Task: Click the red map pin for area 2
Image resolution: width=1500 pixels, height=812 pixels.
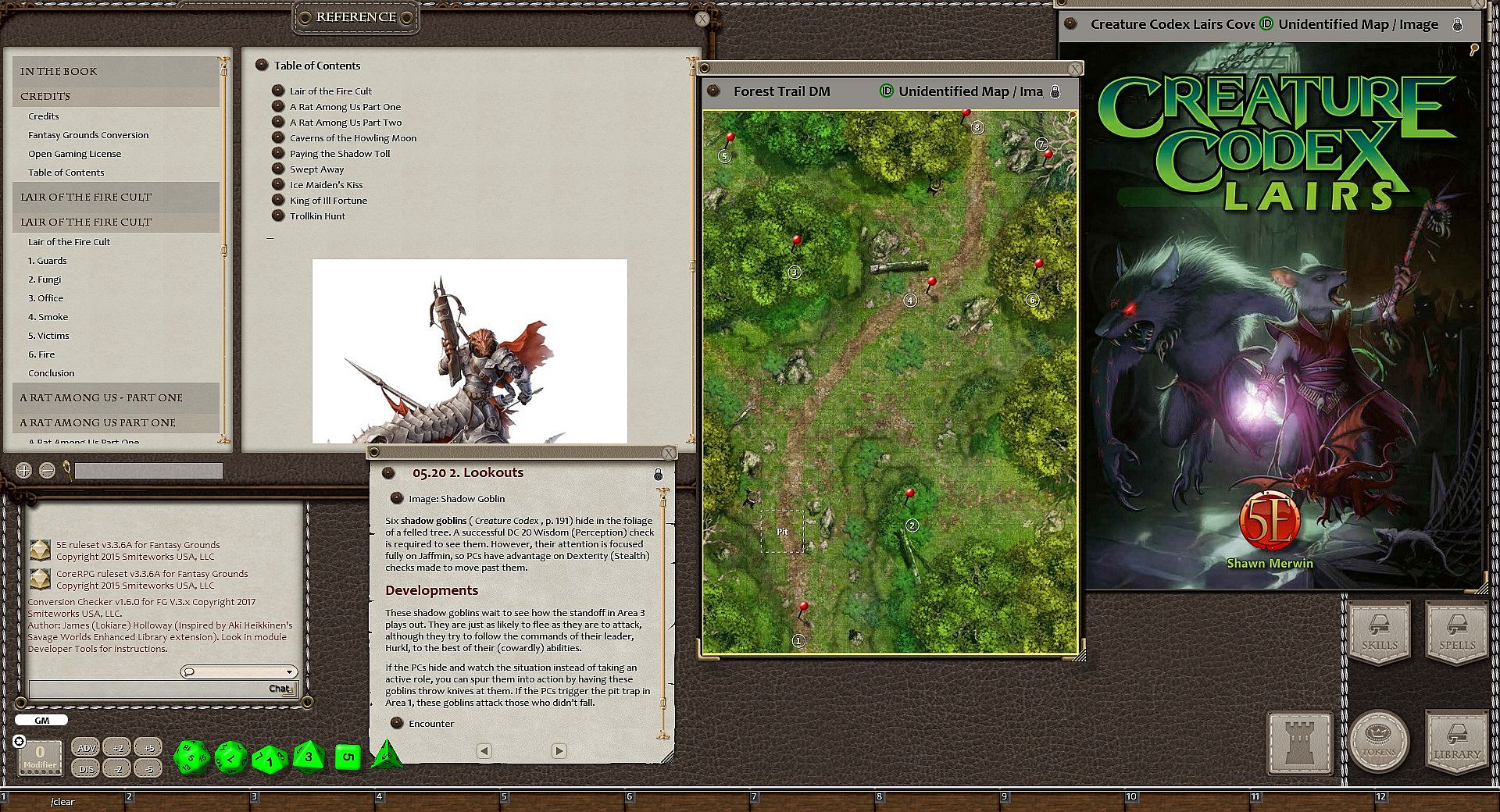Action: click(909, 495)
